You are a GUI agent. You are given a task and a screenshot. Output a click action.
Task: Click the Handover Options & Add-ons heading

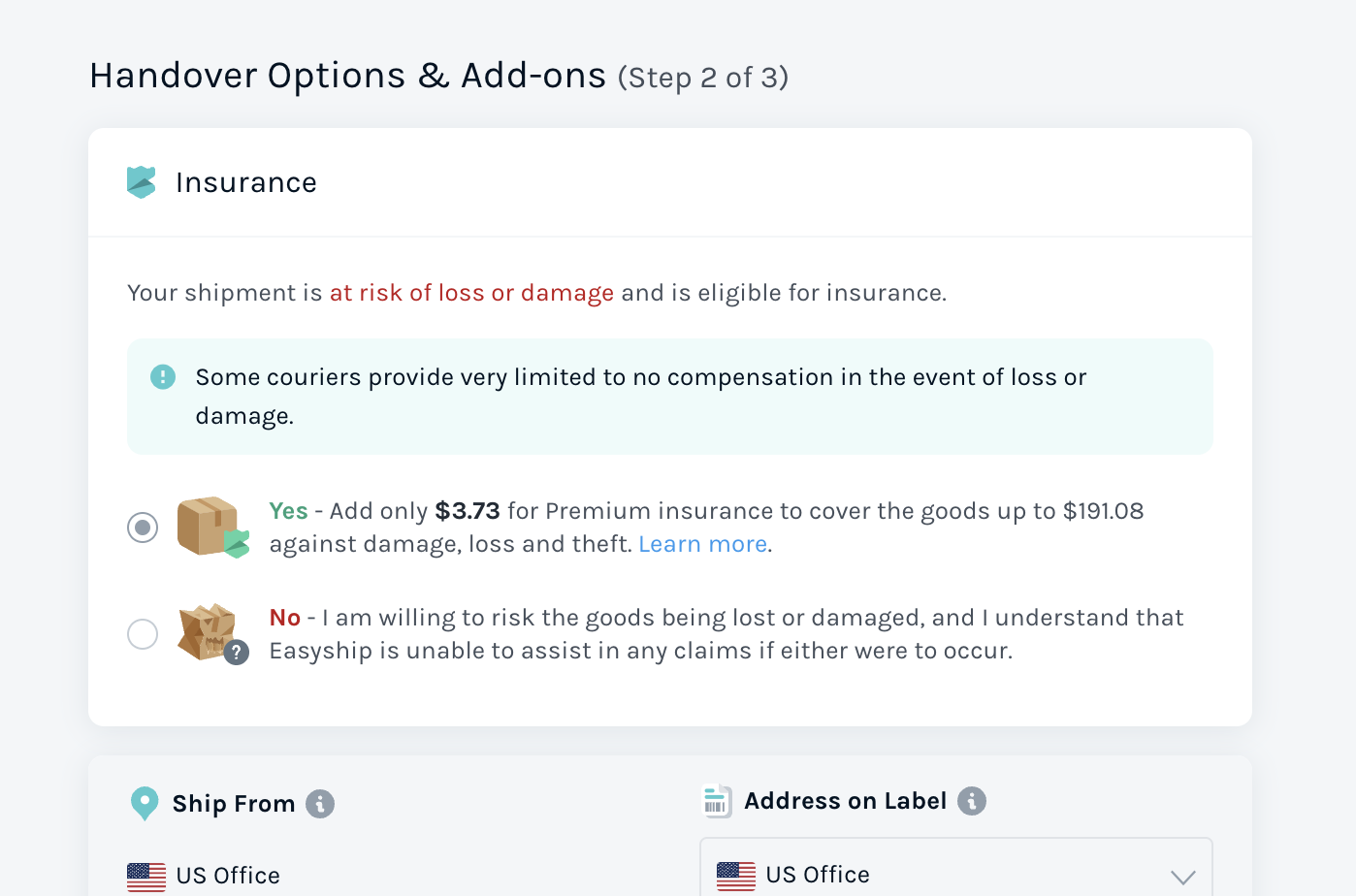click(346, 75)
